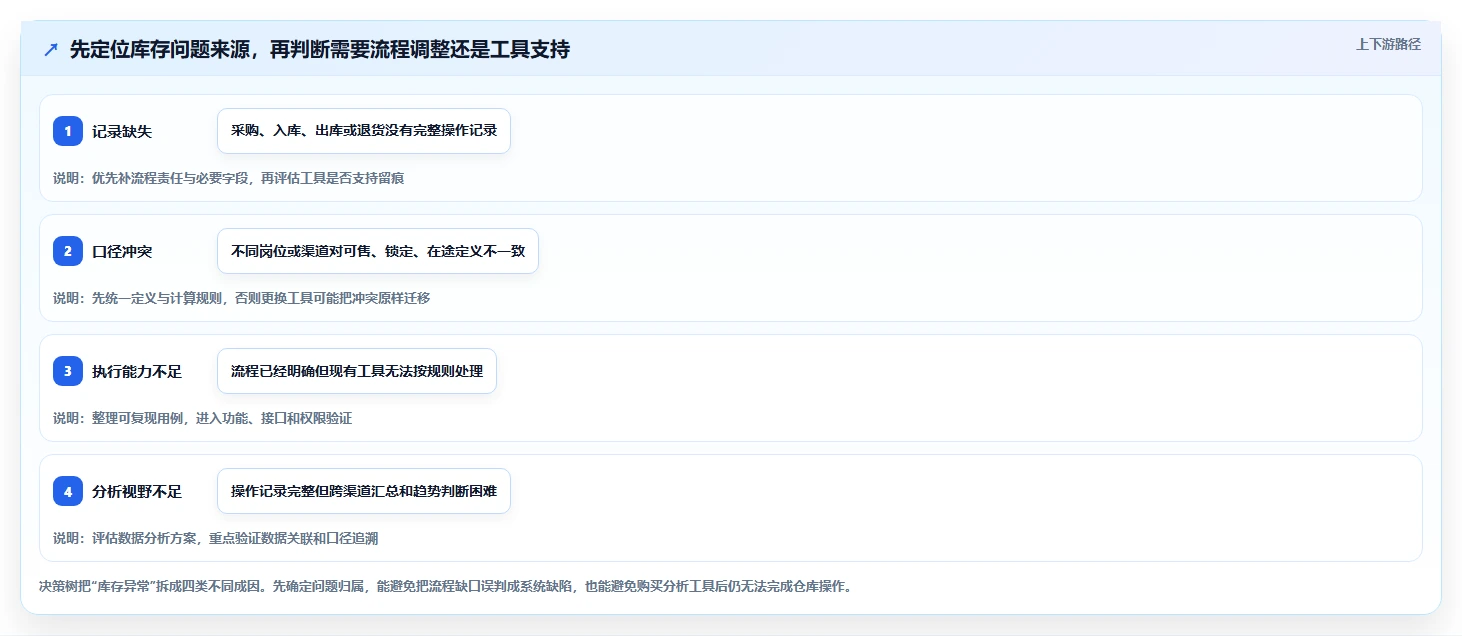The image size is (1462, 636).
Task: Select the 上下游路径 label in header
Action: coord(1388,44)
